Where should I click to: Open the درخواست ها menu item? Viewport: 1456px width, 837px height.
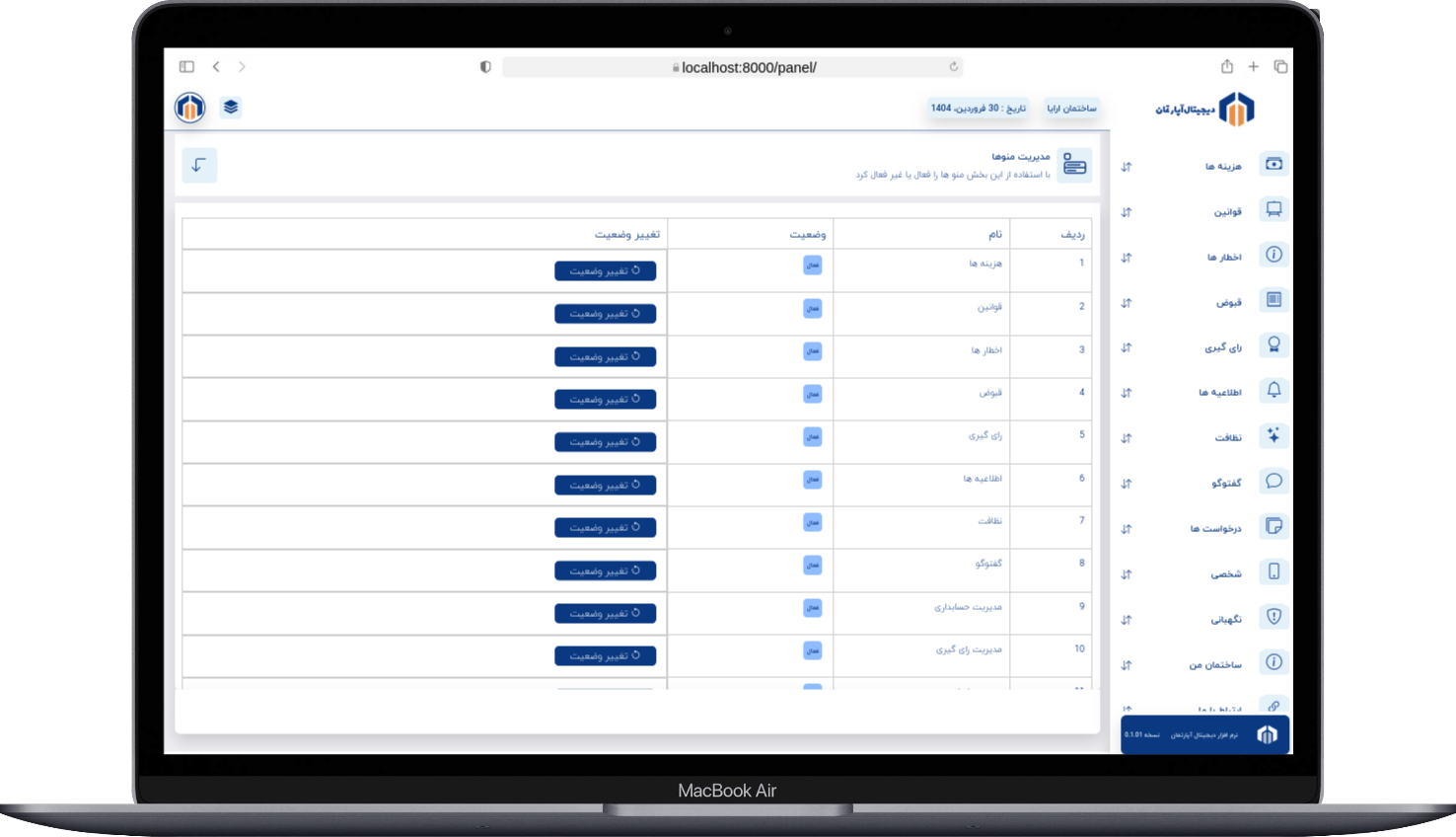click(x=1215, y=529)
